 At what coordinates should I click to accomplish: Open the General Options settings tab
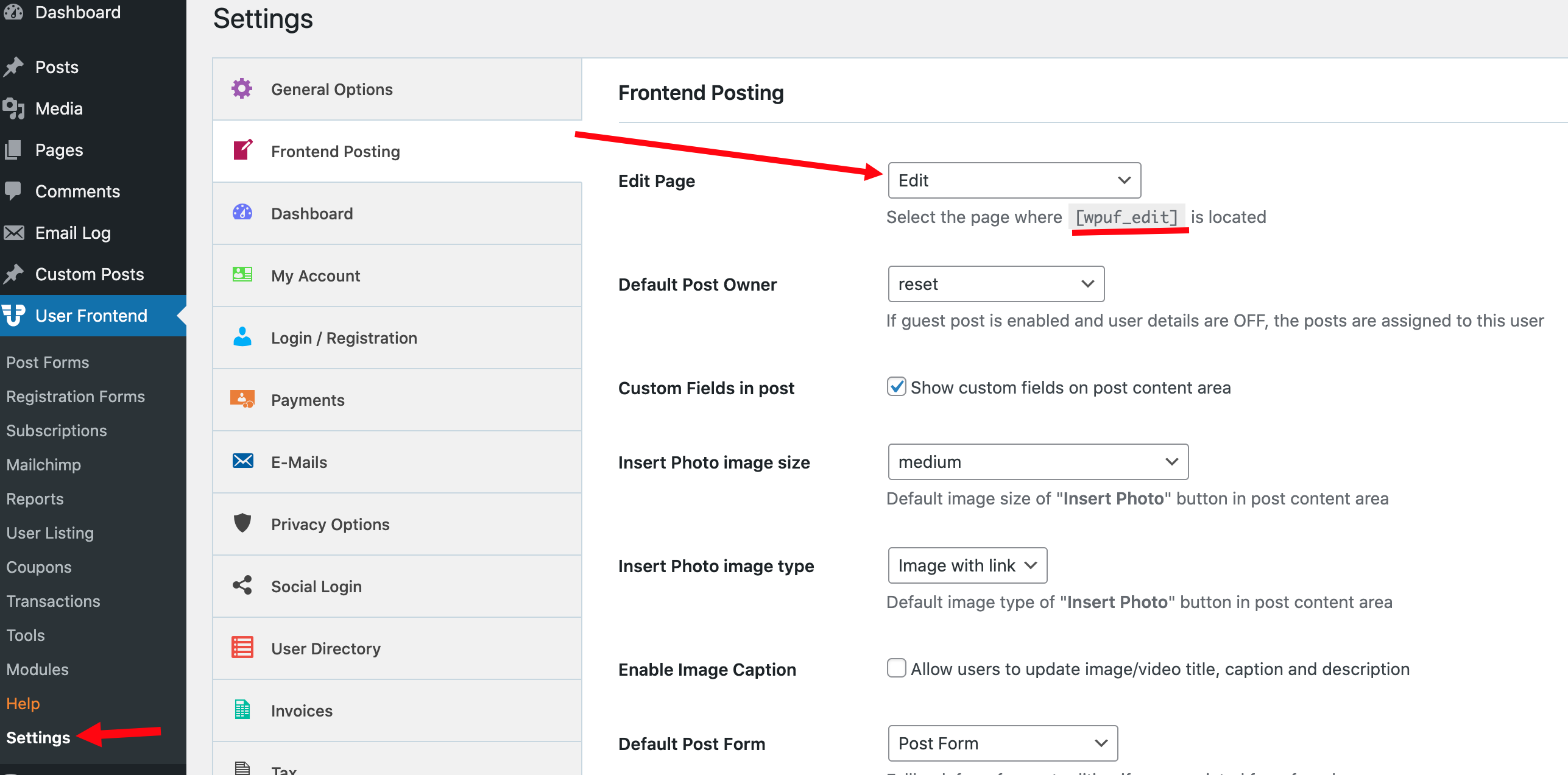397,90
